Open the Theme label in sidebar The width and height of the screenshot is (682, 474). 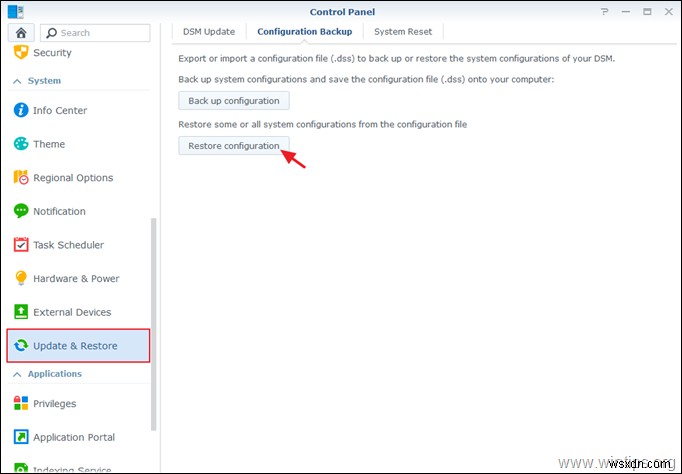pos(49,144)
